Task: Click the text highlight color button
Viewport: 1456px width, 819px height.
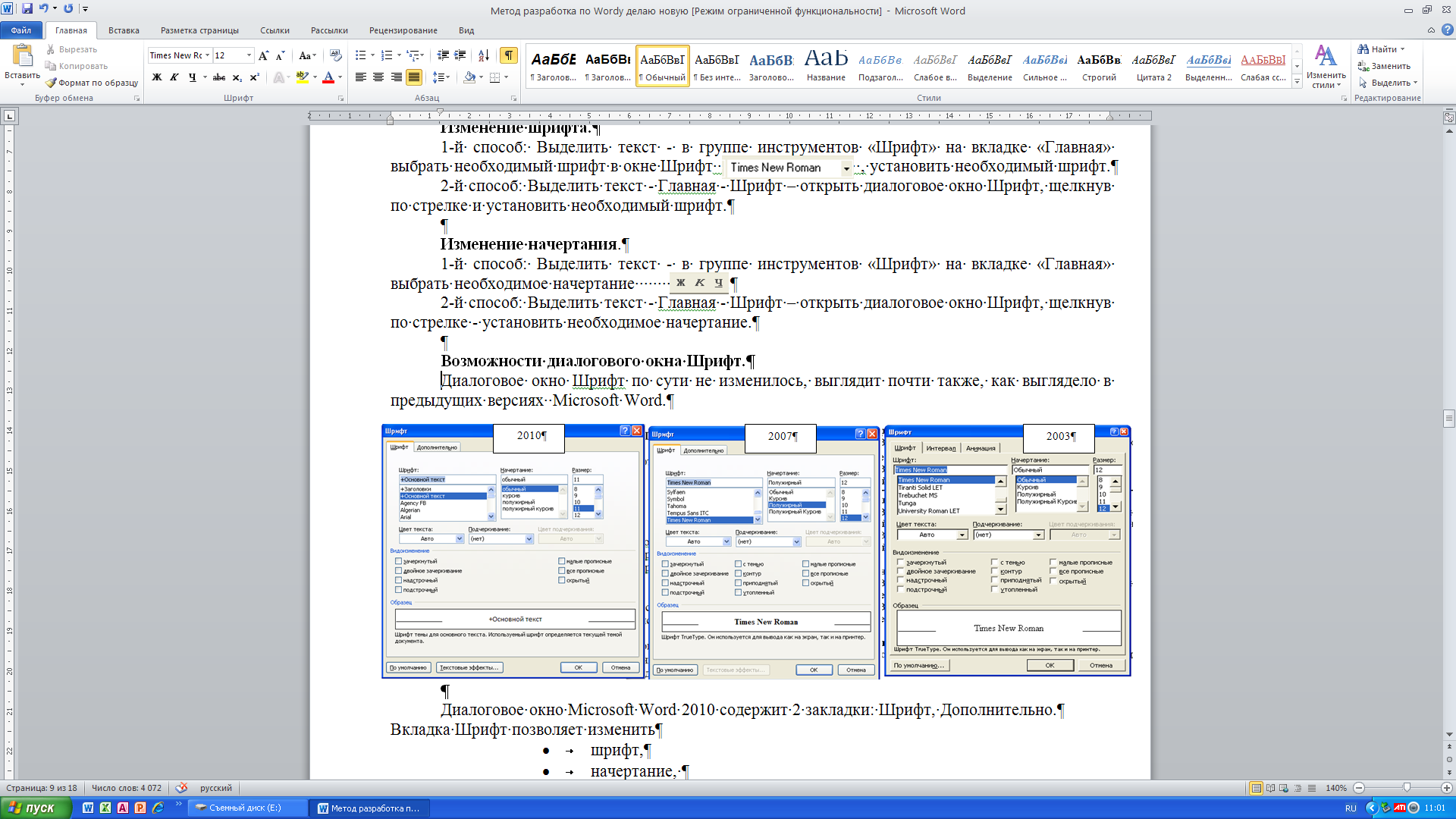Action: coord(302,77)
